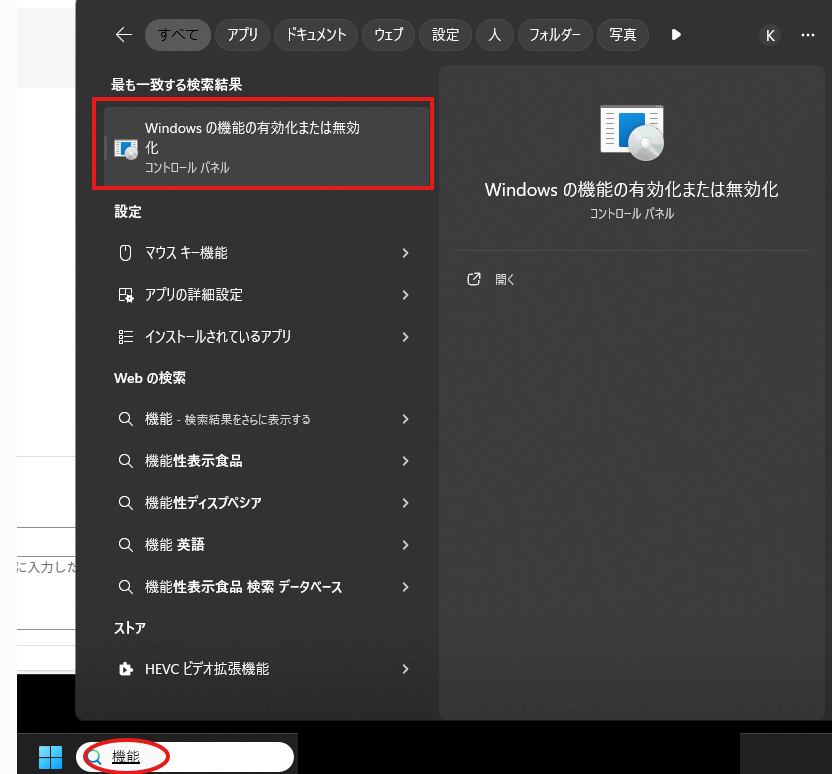Expand the アプリの詳細設定 chevron

[x=405, y=295]
